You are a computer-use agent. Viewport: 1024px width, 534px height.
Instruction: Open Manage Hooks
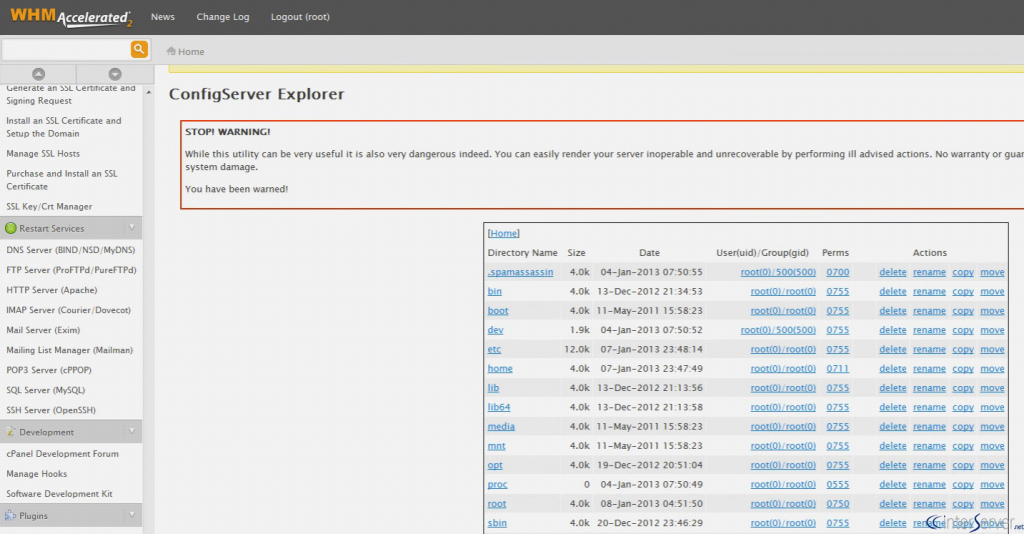click(x=37, y=474)
